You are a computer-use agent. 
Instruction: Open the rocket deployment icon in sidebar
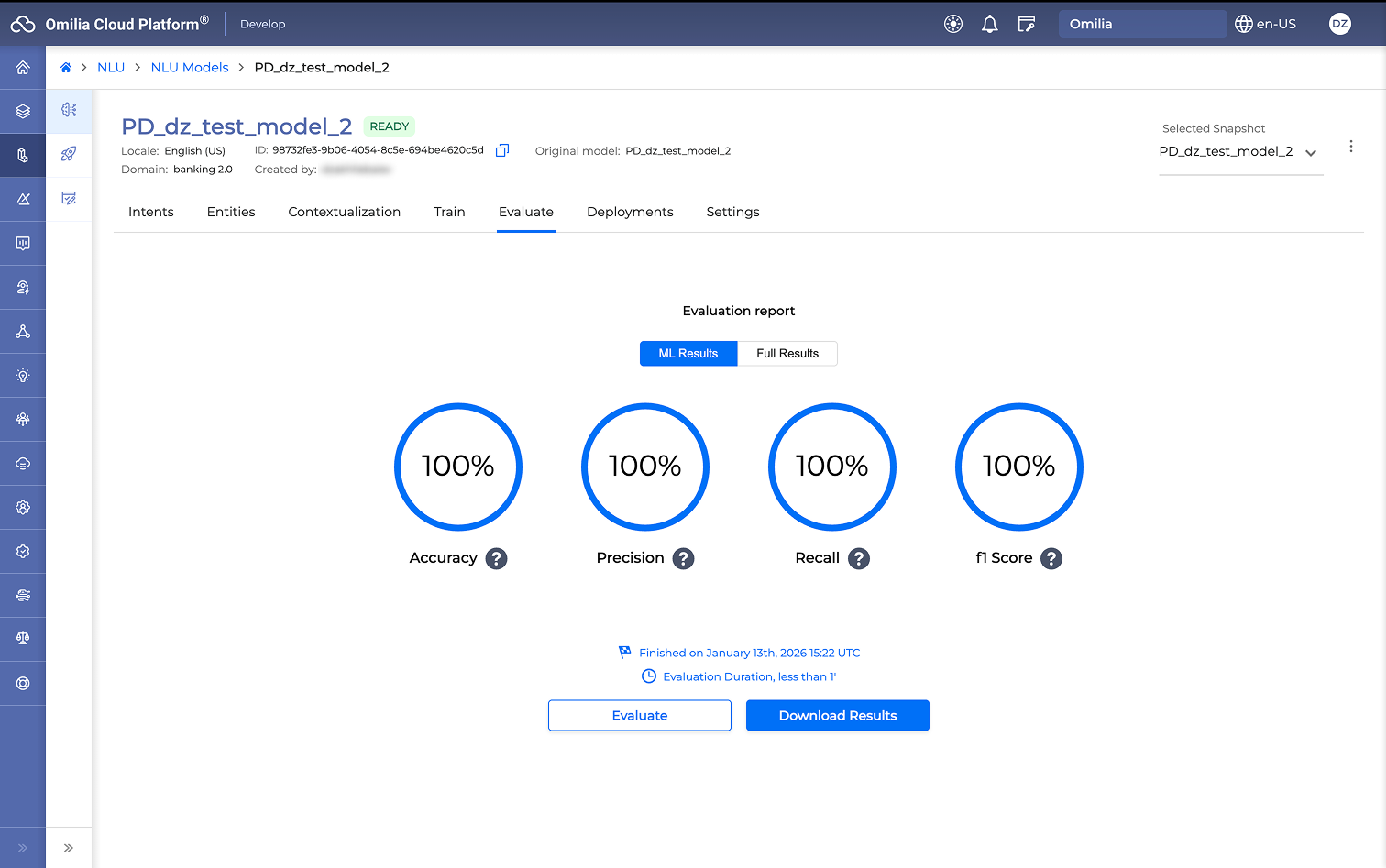69,154
